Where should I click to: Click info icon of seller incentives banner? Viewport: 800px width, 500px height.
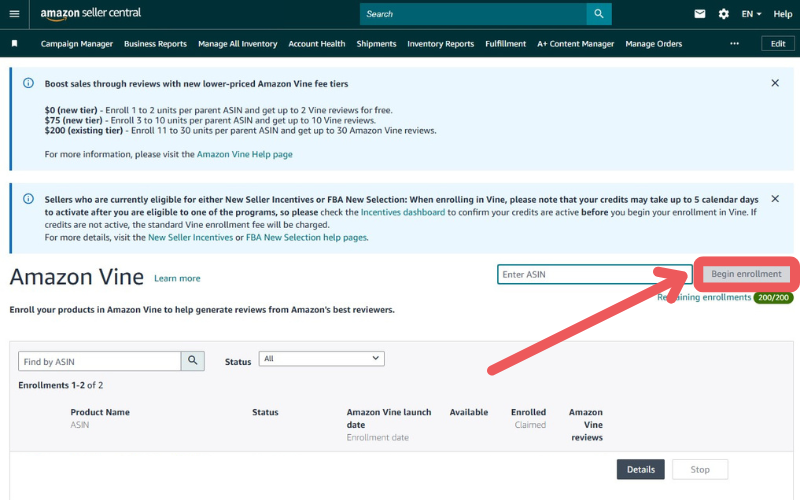28,199
